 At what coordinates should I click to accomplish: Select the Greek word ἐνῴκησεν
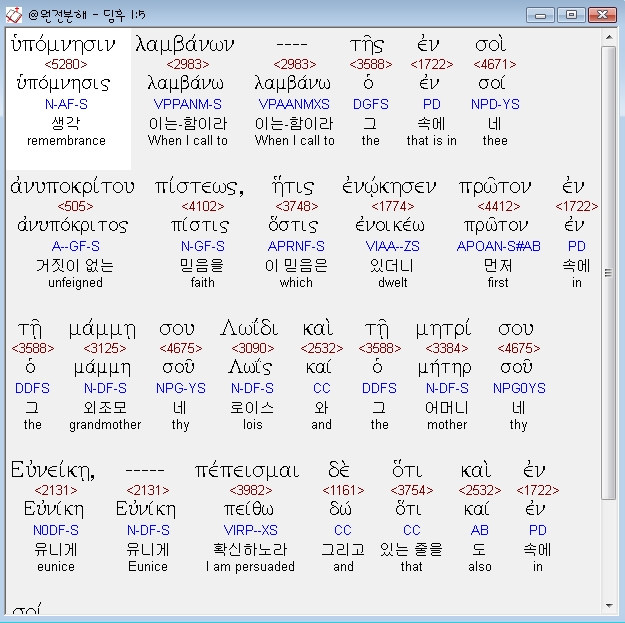pyautogui.click(x=389, y=187)
